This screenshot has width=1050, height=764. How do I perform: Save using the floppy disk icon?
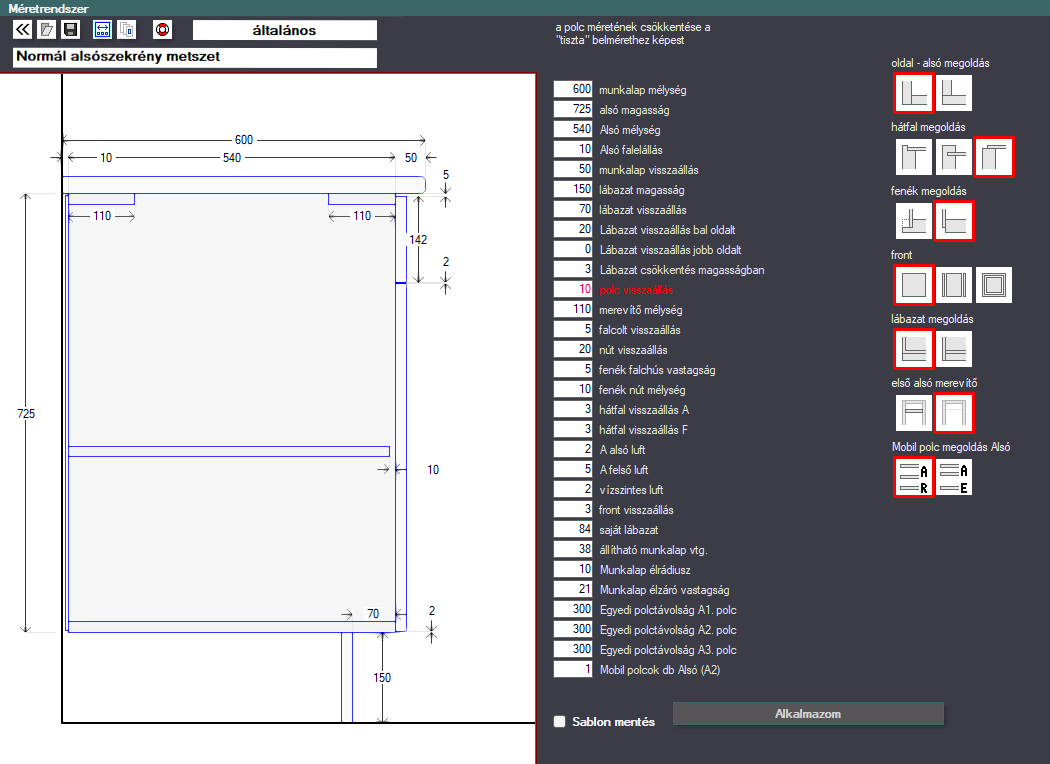70,29
